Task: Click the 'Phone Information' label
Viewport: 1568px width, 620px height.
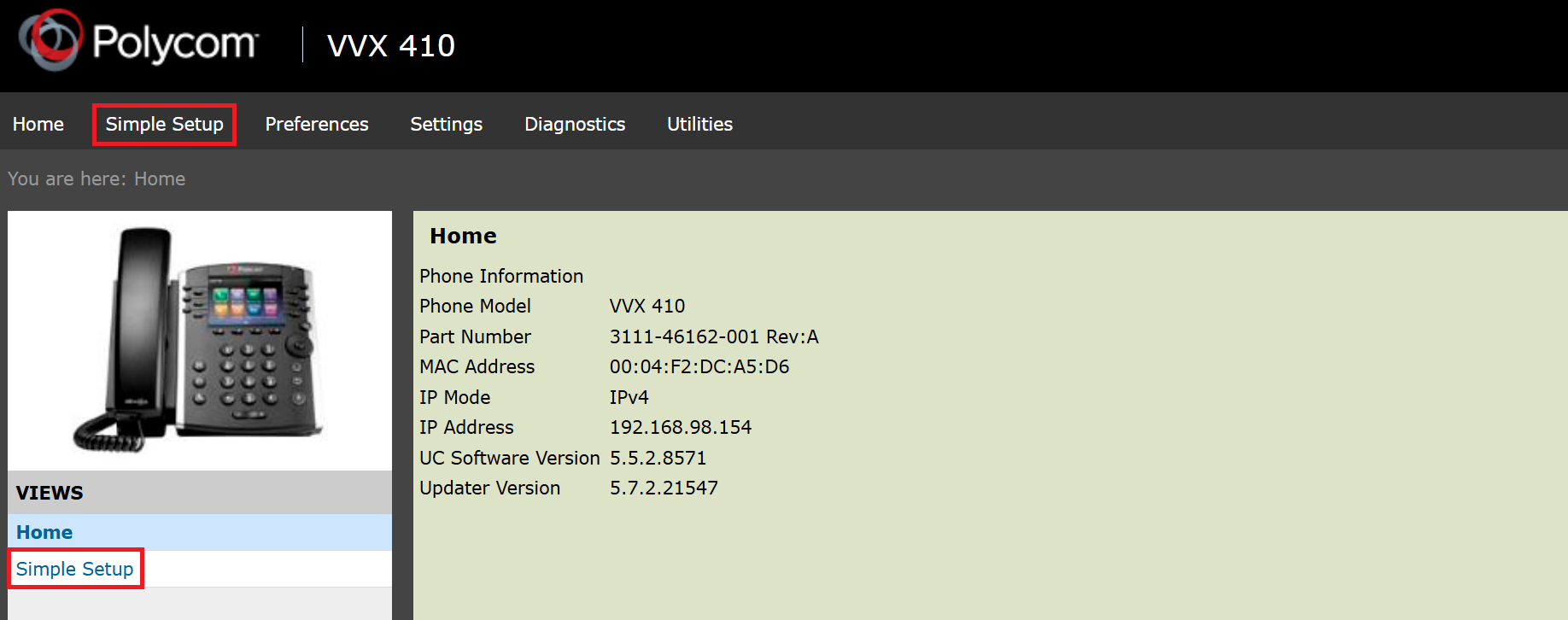Action: click(501, 276)
